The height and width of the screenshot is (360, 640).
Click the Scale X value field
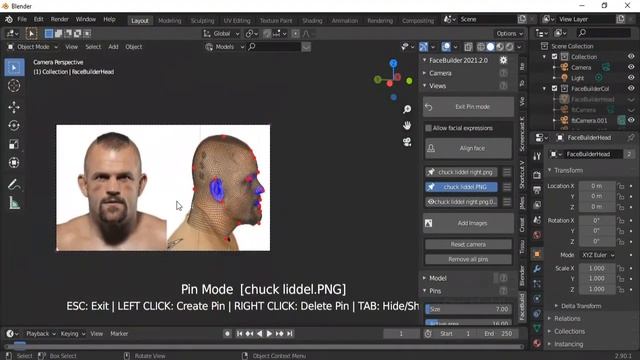coord(597,268)
